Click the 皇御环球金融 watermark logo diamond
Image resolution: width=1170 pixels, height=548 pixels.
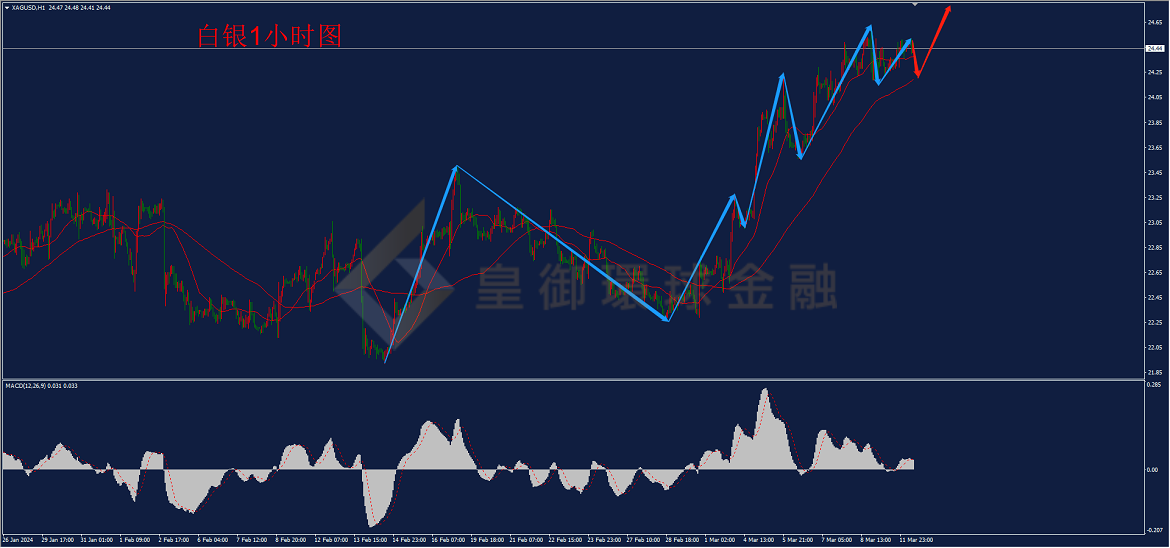tap(395, 276)
